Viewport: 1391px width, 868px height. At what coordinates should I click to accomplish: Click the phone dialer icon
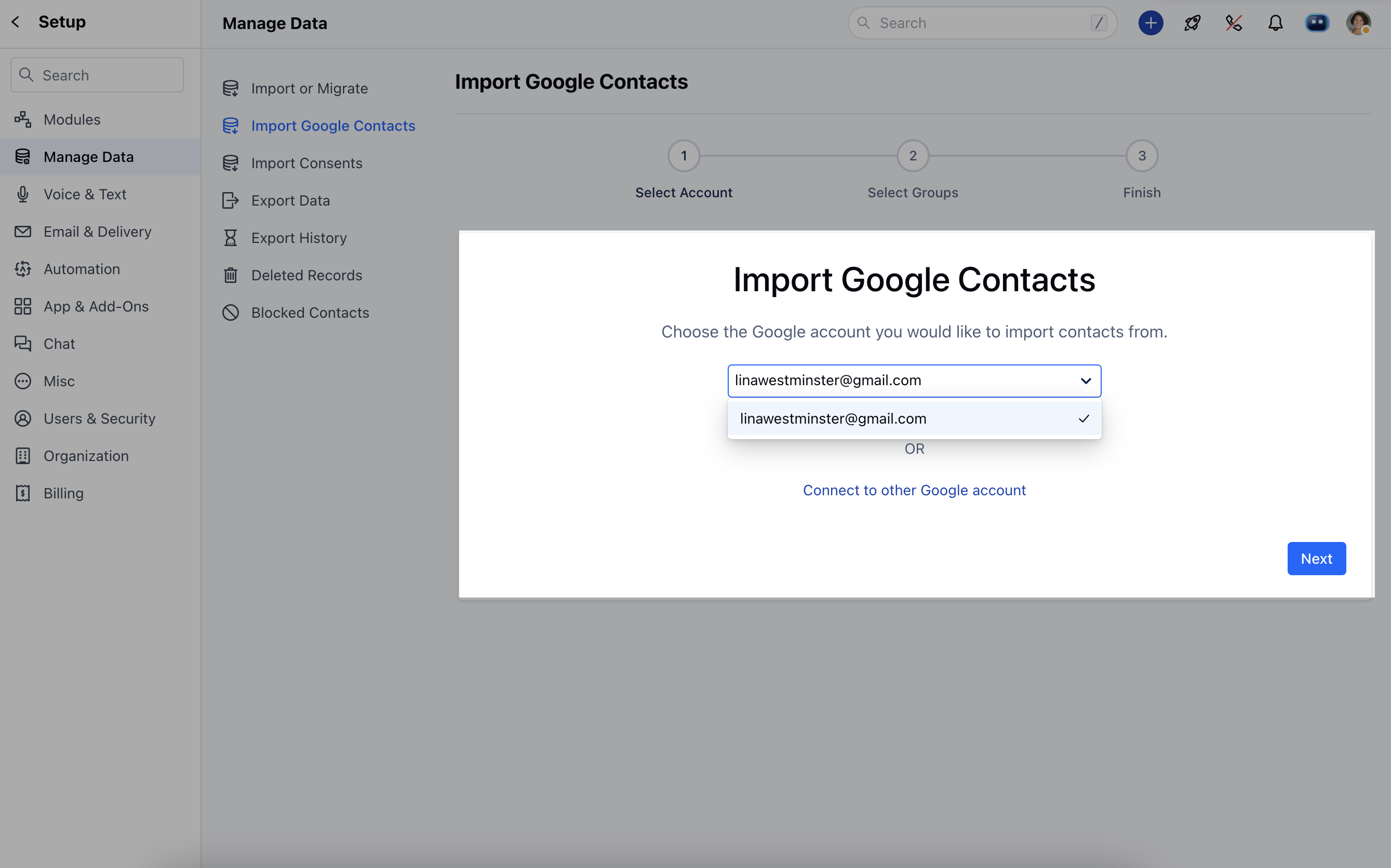[x=1234, y=23]
